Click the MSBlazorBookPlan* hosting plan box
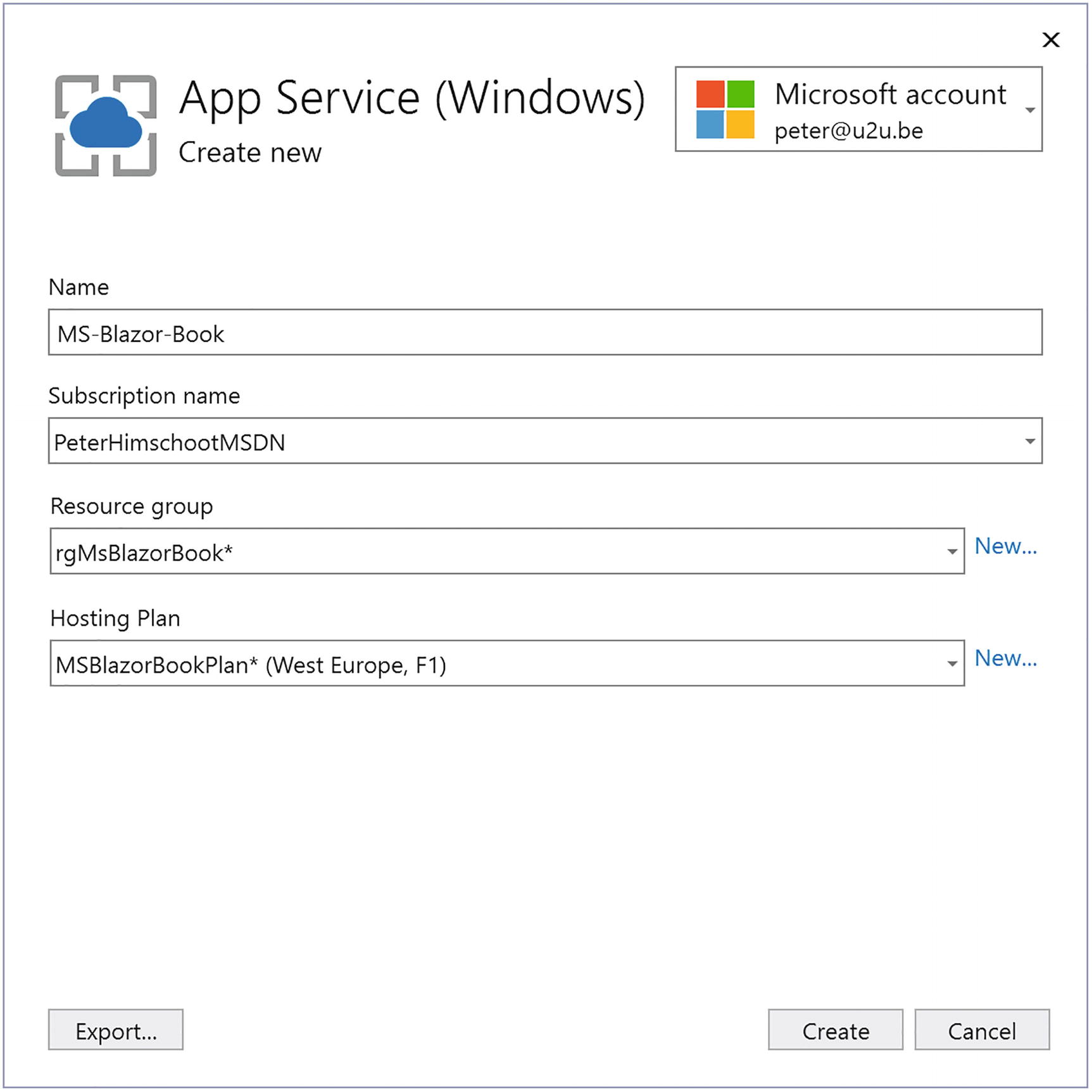 tap(494, 664)
